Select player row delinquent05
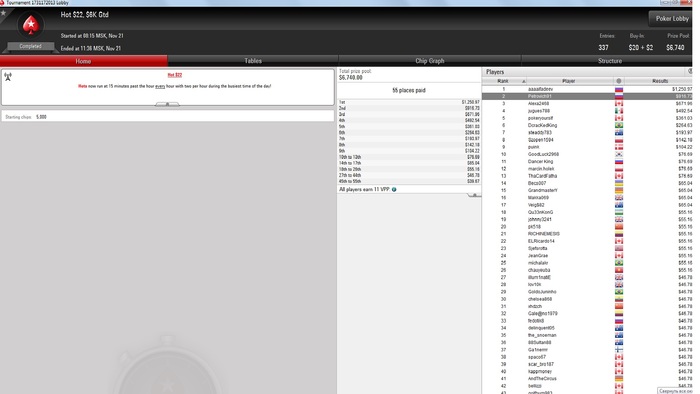700x394 pixels. 587,328
